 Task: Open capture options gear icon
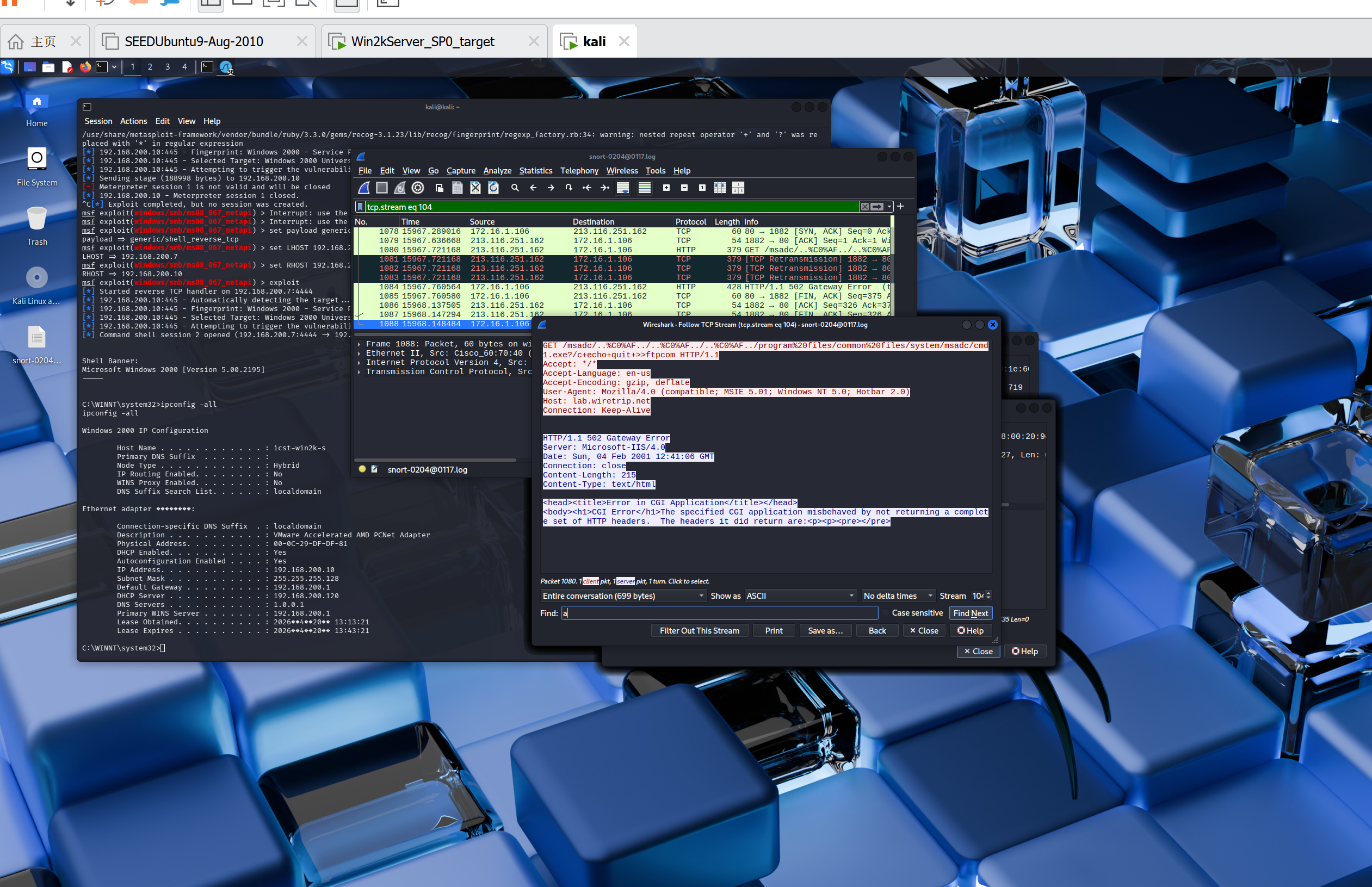coord(418,188)
